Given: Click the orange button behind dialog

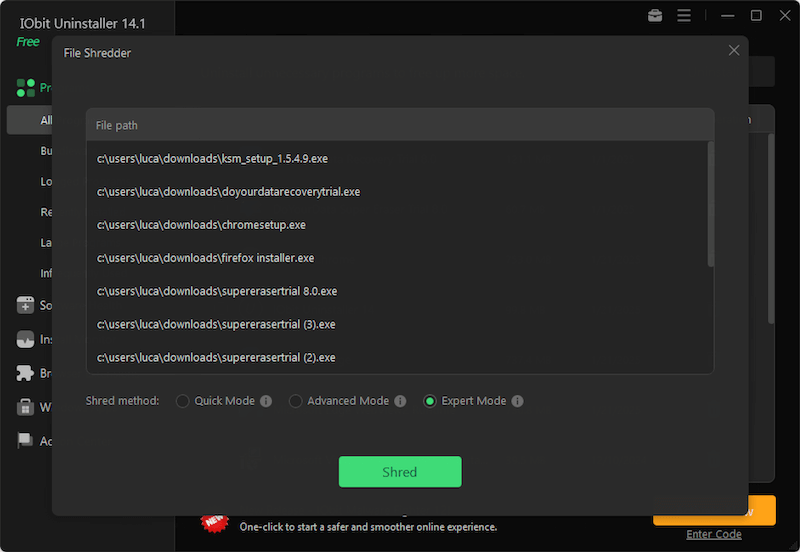Looking at the screenshot, I should point(762,510).
